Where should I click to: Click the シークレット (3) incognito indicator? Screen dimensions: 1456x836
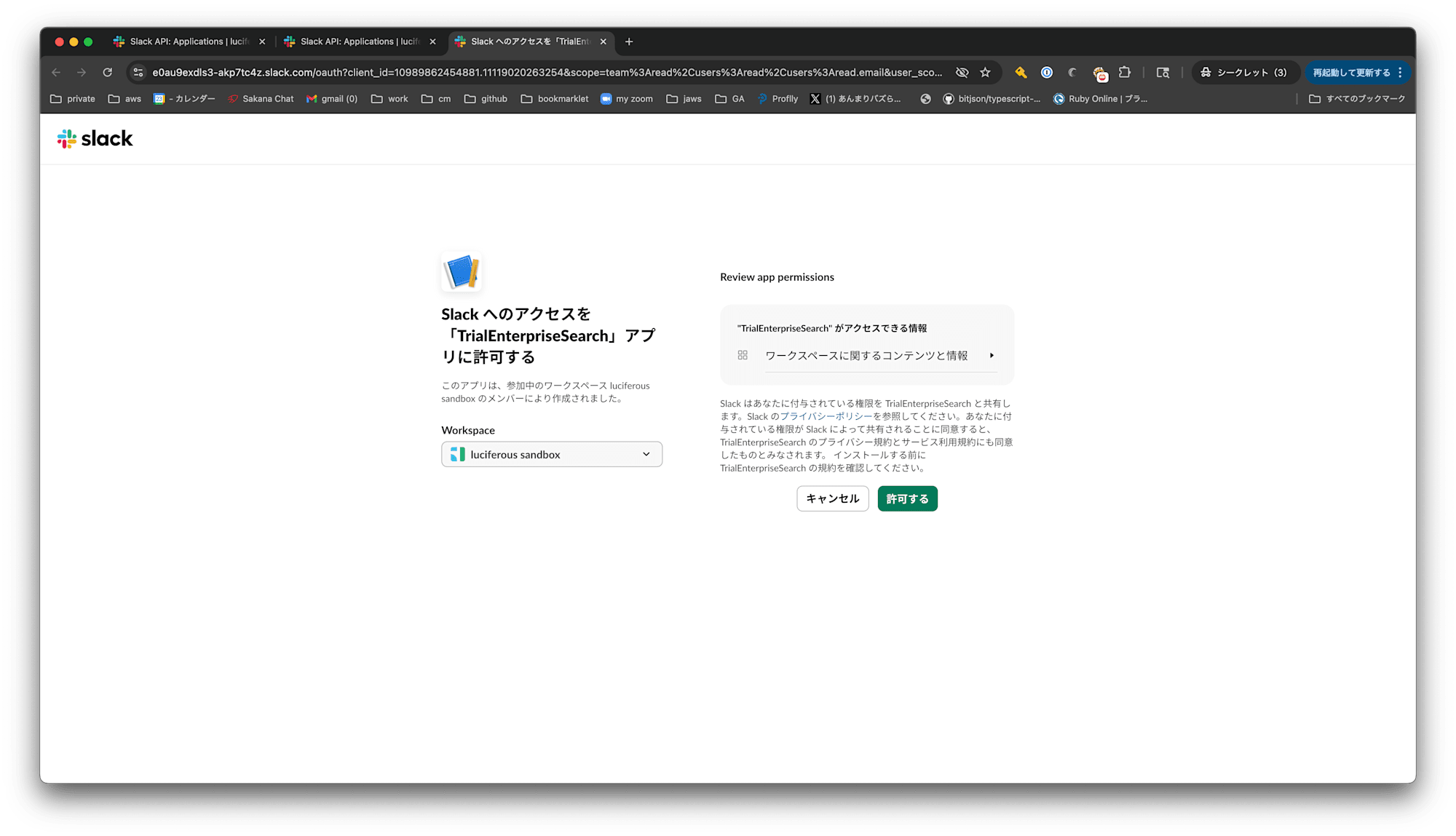tap(1244, 72)
